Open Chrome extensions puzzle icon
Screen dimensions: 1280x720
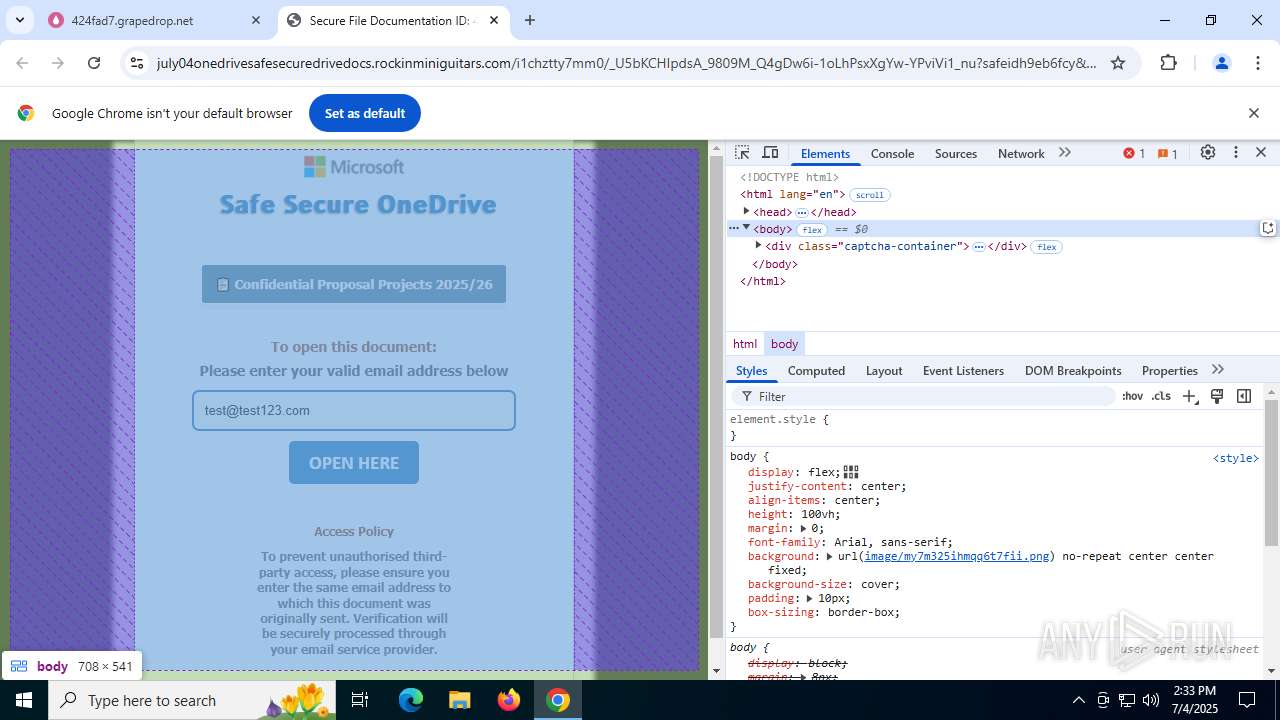pyautogui.click(x=1168, y=63)
